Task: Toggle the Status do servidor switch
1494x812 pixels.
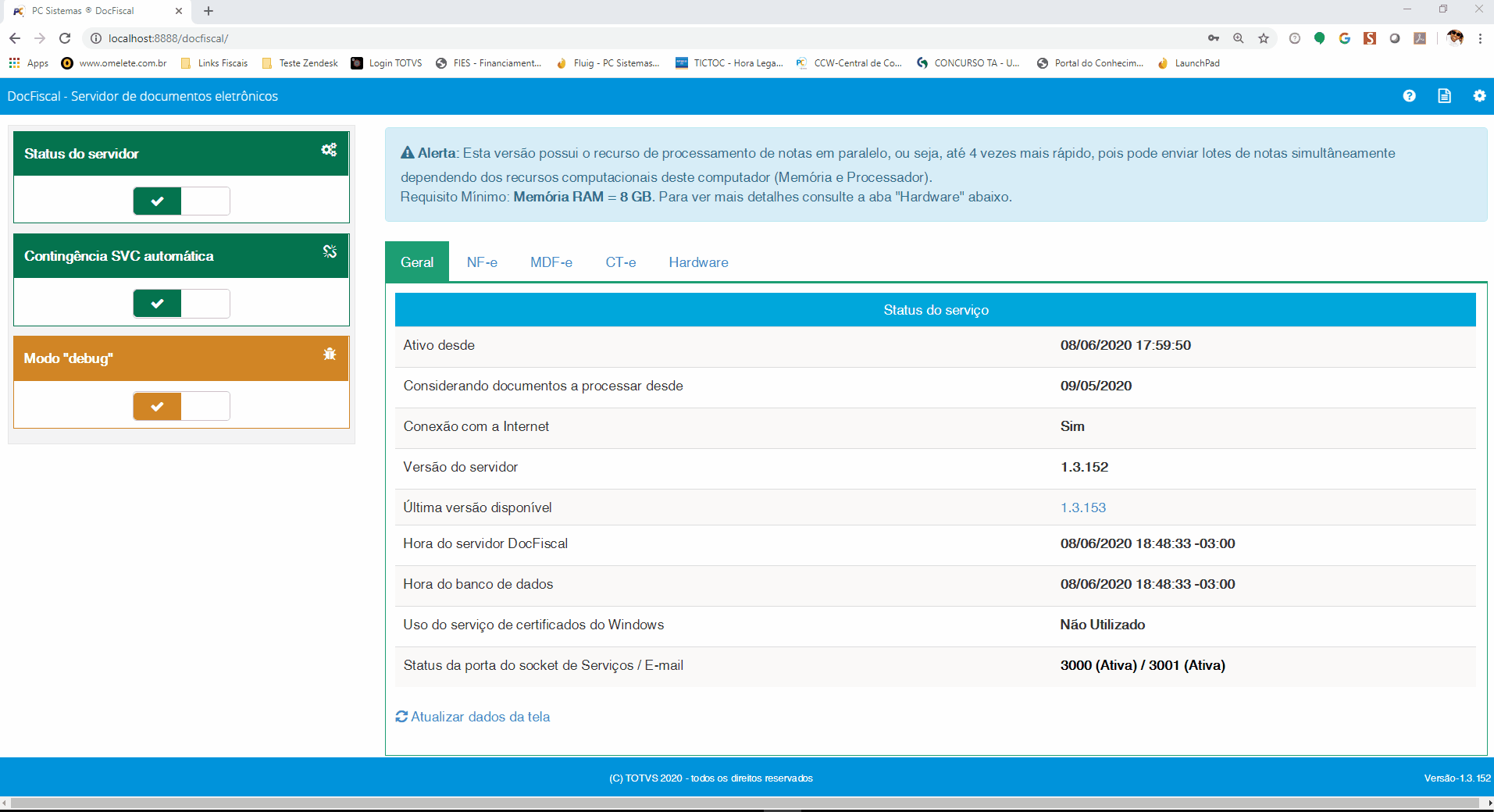Action: pos(181,201)
